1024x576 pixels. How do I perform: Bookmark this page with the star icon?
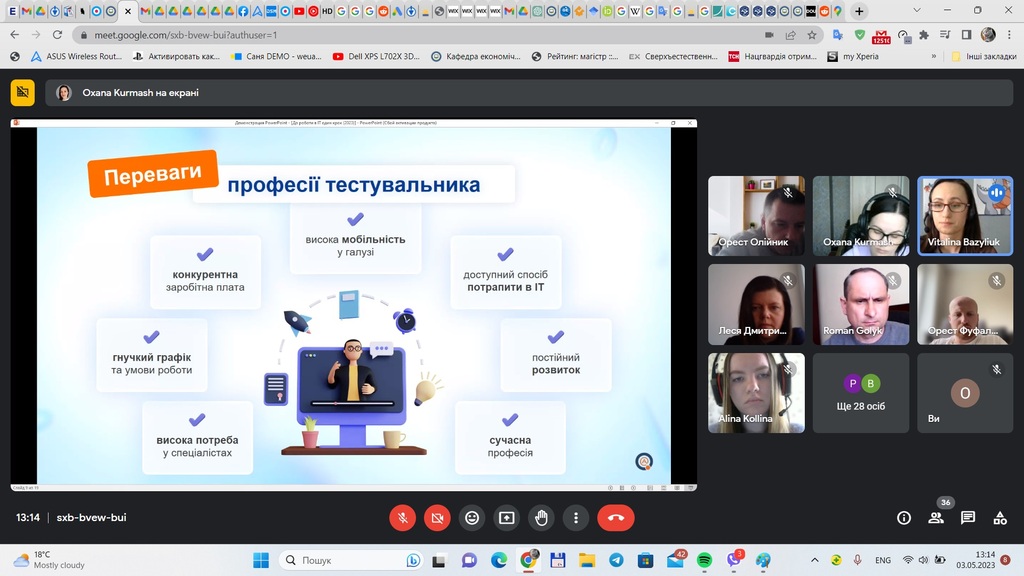click(812, 34)
